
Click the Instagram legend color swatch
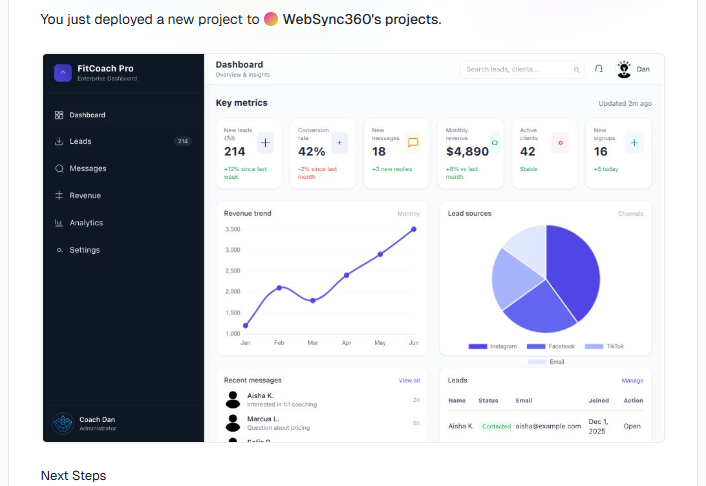(x=477, y=347)
